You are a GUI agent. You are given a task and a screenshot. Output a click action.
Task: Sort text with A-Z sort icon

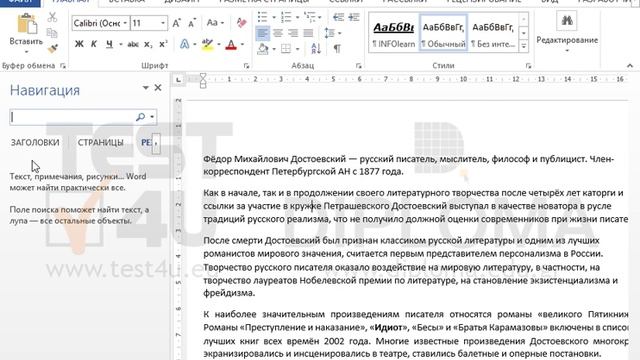(316, 49)
